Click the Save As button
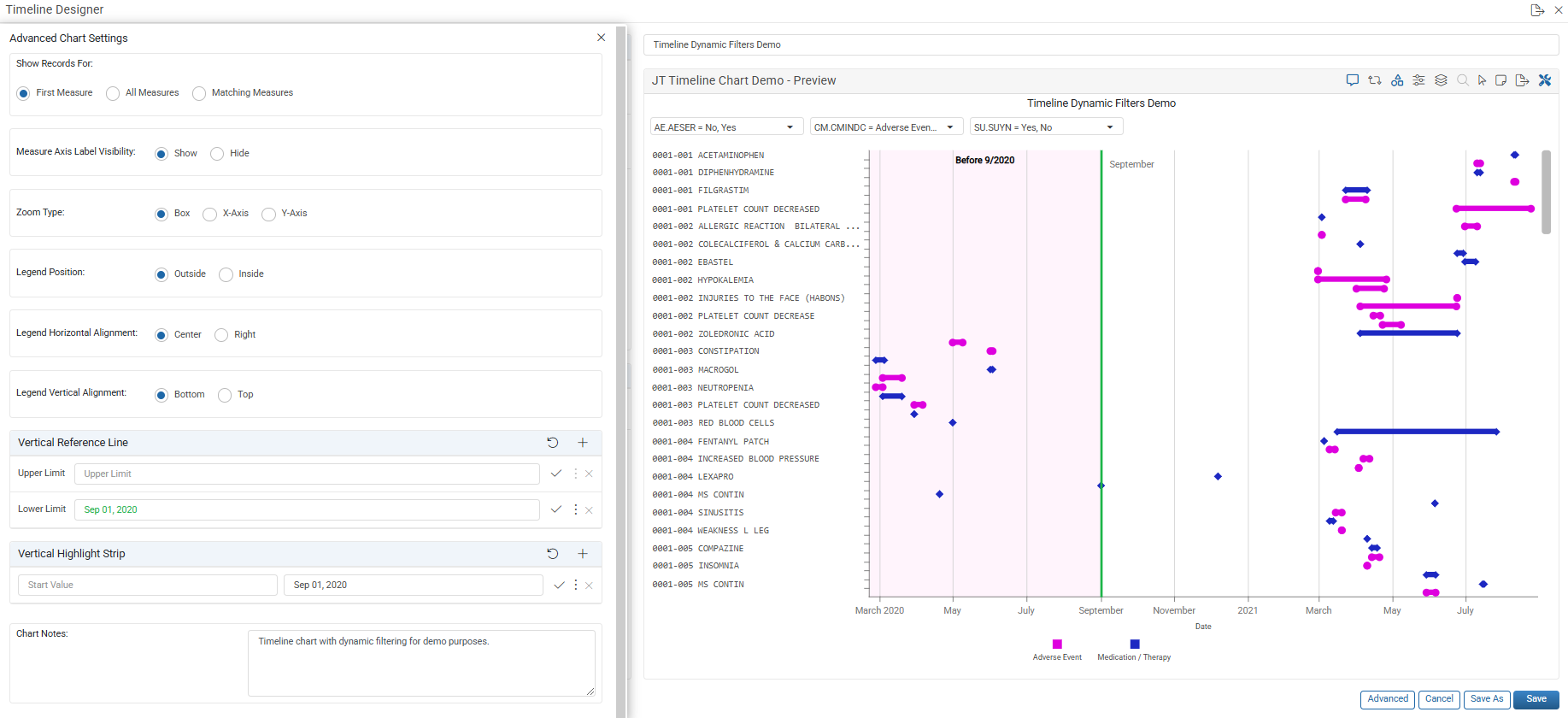 point(1487,699)
